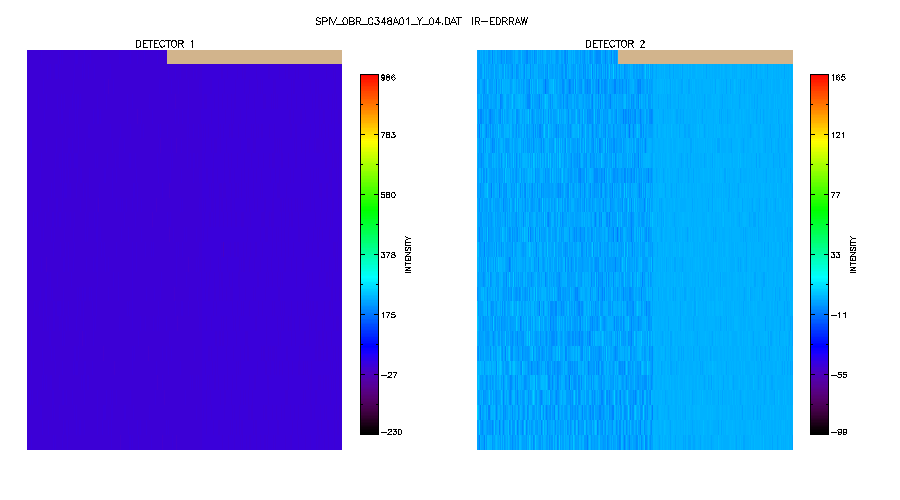
Task: Click the -99 label on Detector 2 scale
Action: pos(839,432)
